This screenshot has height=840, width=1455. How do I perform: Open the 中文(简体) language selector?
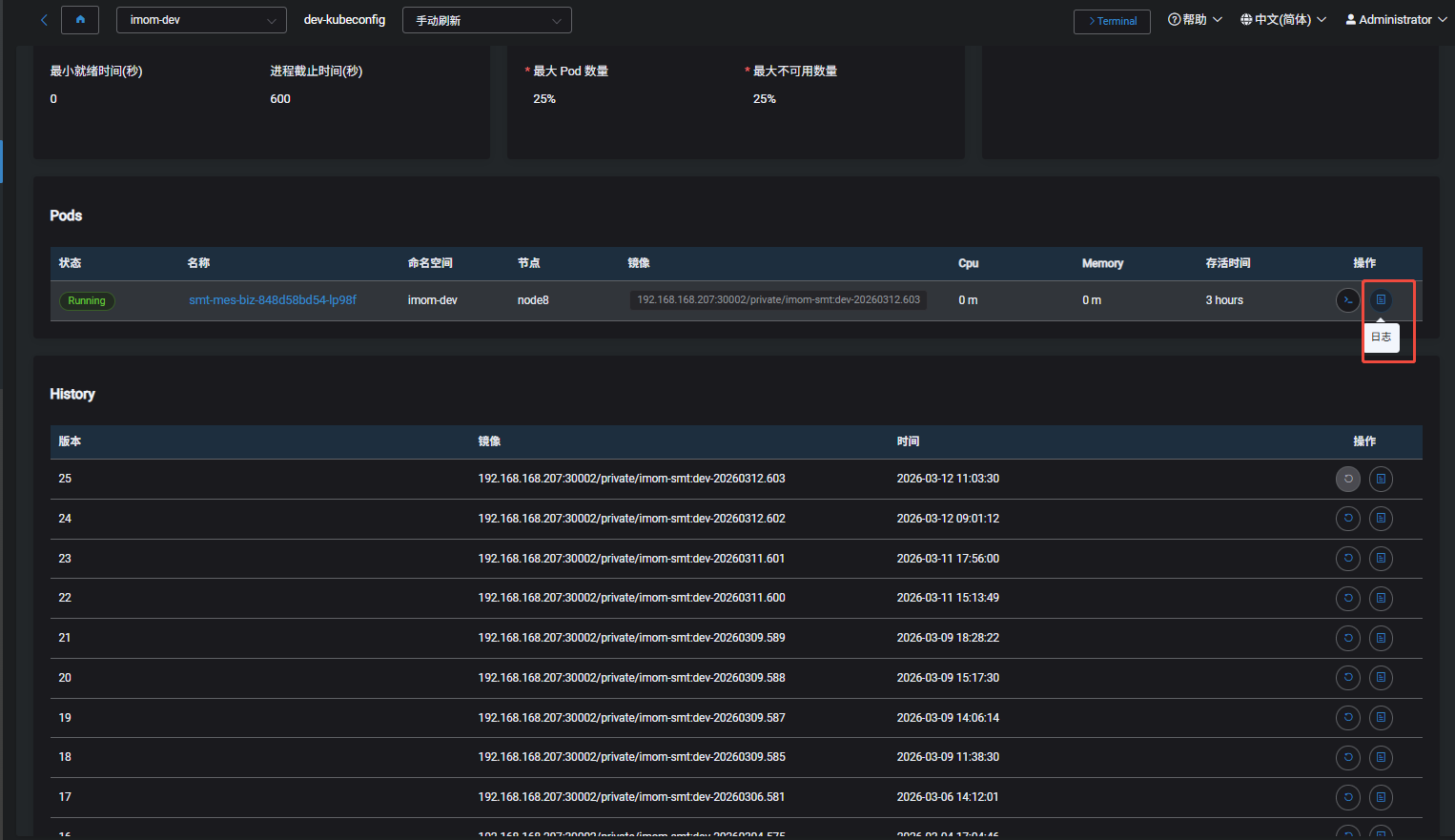pyautogui.click(x=1282, y=20)
